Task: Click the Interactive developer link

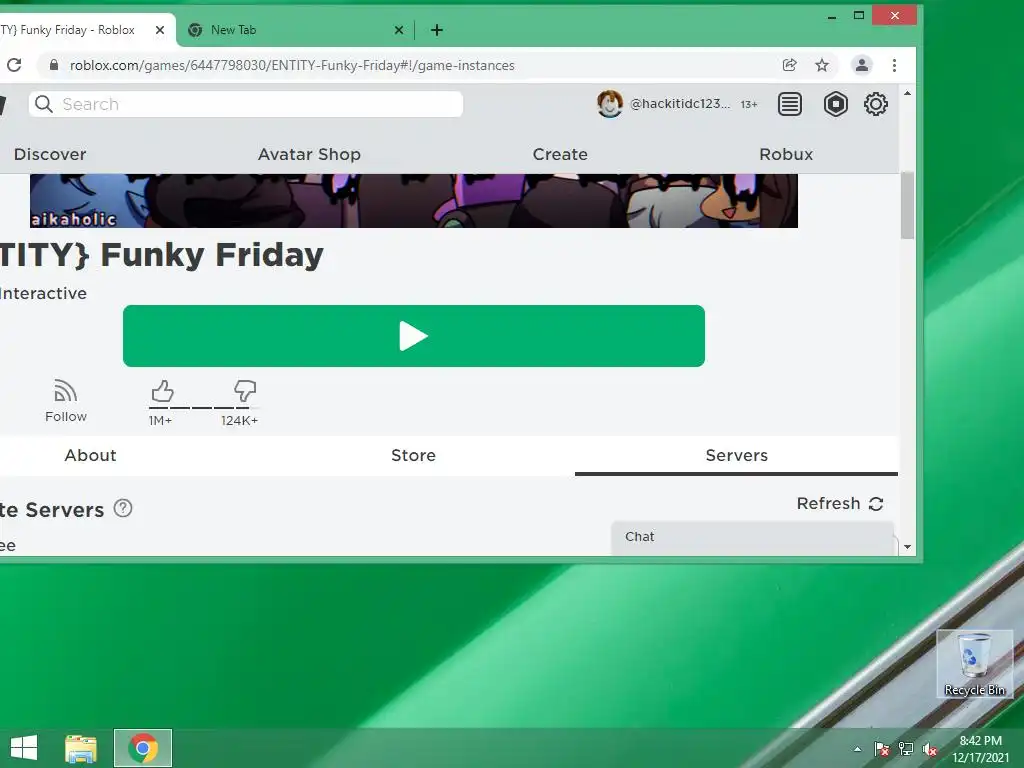Action: 43,293
